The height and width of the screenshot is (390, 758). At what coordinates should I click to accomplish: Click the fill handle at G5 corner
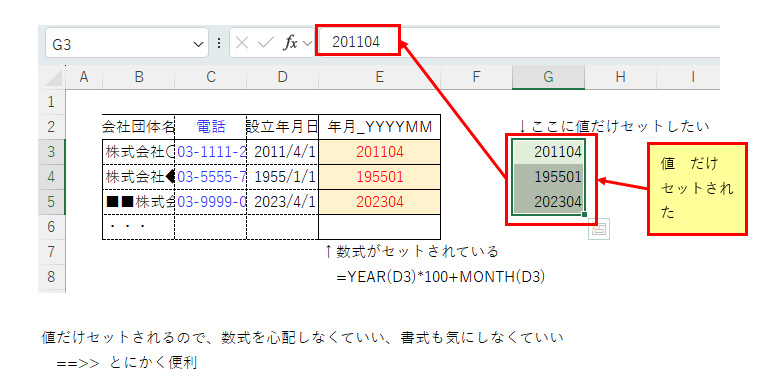pyautogui.click(x=585, y=215)
